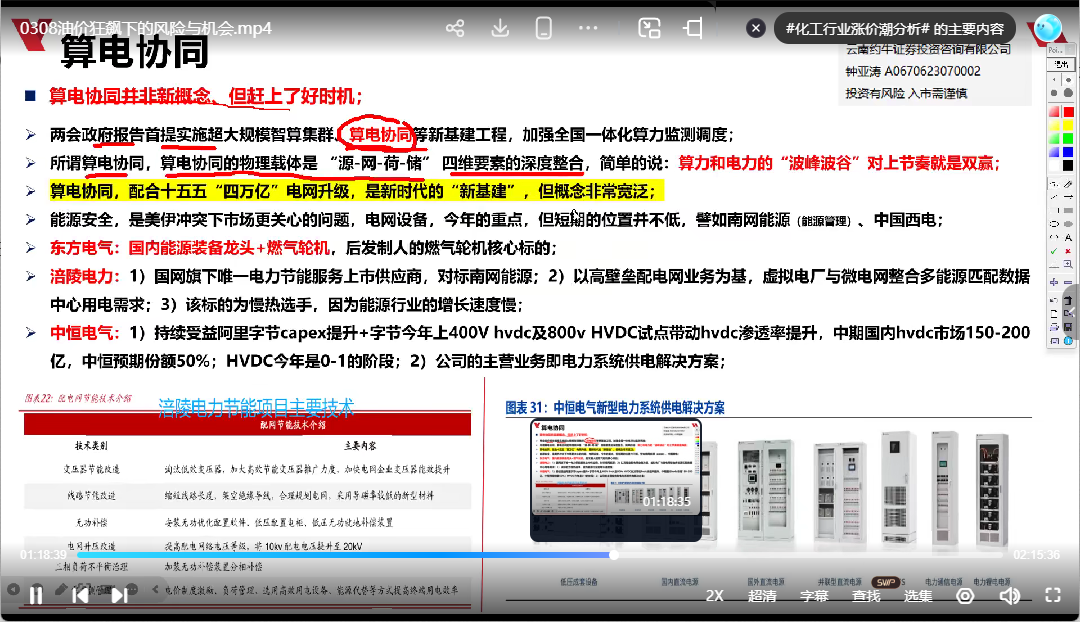
Task: Select the pen drawing tool in the palette
Action: tap(1068, 183)
